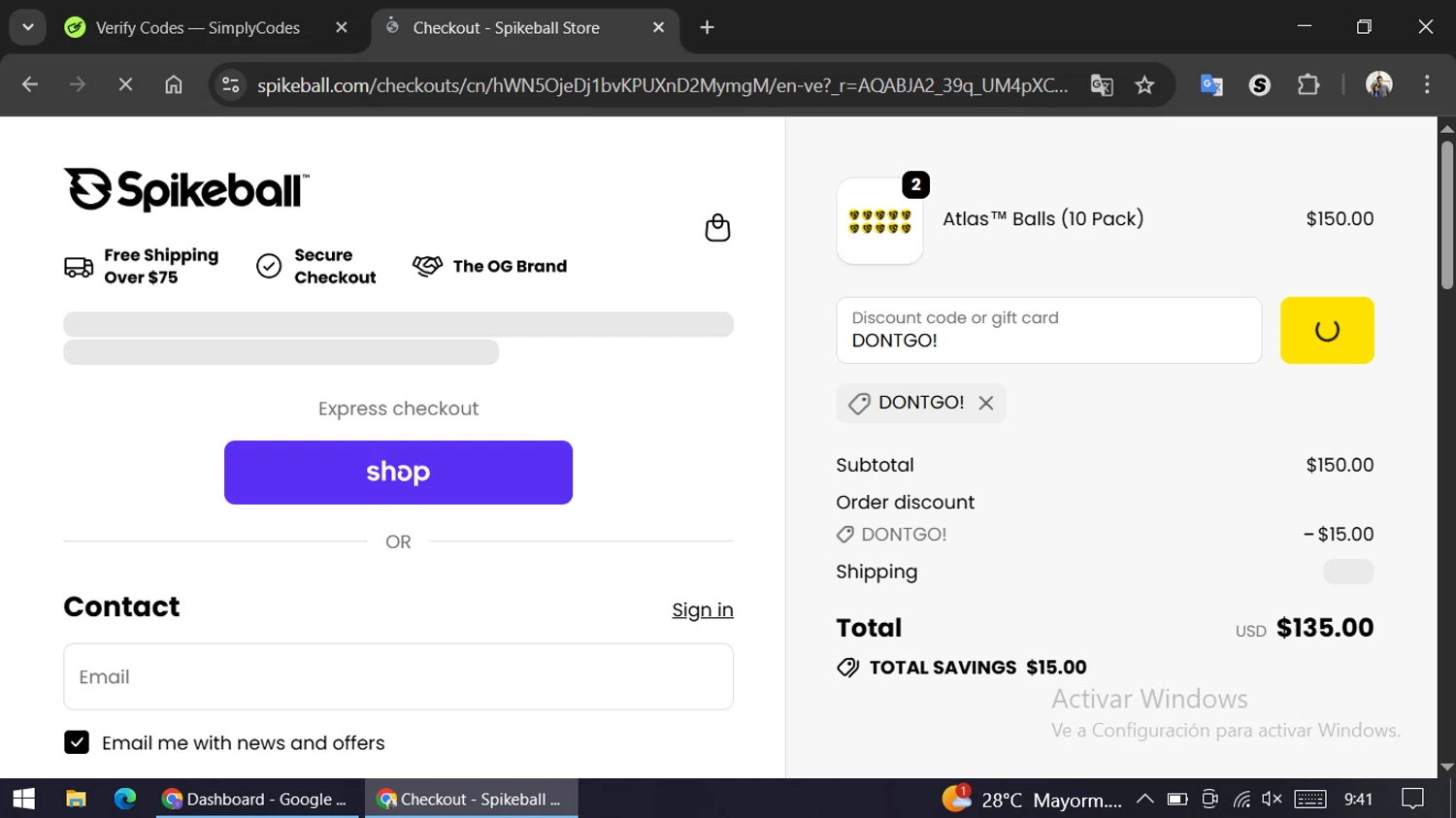The height and width of the screenshot is (818, 1456).
Task: Open the Wi-Fi network settings
Action: point(1241,800)
